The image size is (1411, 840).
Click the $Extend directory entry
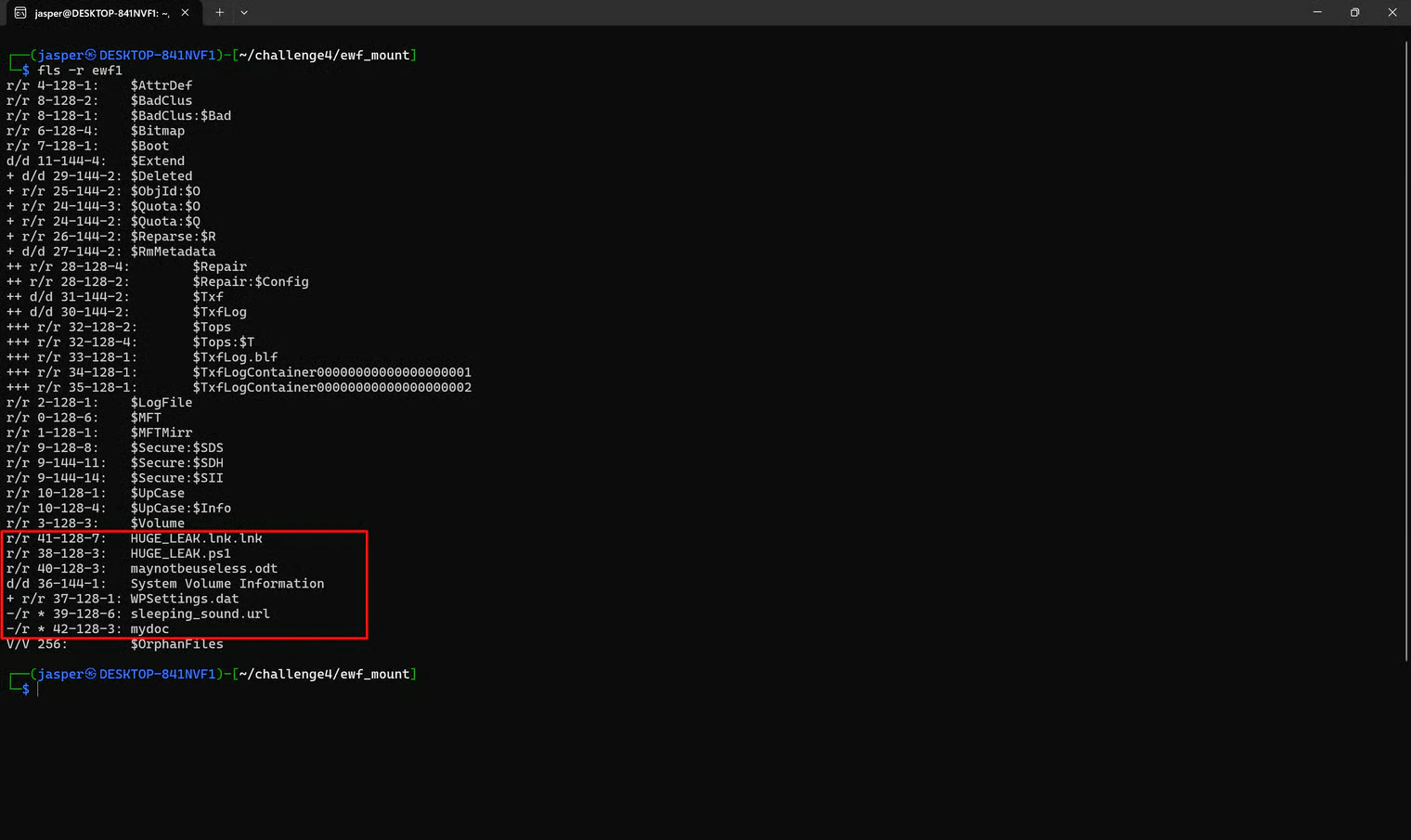pyautogui.click(x=158, y=161)
